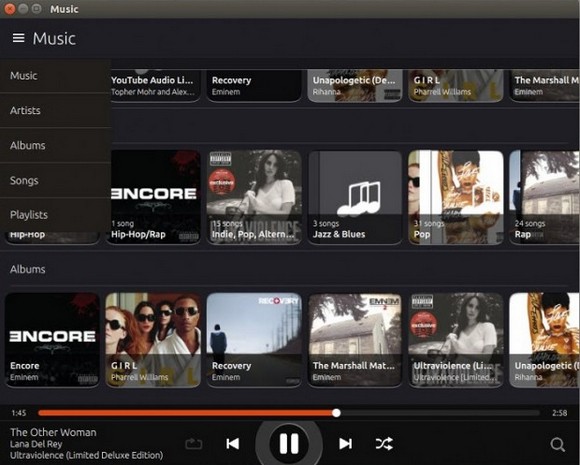The width and height of the screenshot is (580, 465).
Task: Open the Encore album by Eminem
Action: 52,340
